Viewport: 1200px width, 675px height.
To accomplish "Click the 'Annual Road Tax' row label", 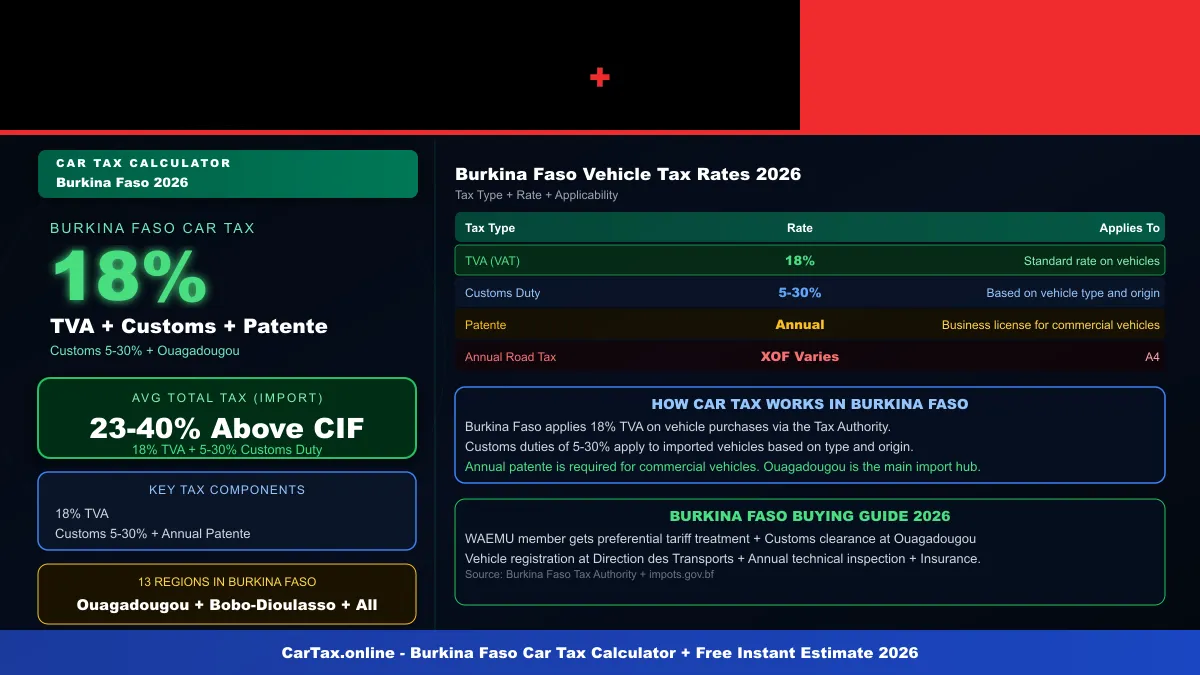I will pyautogui.click(x=511, y=357).
